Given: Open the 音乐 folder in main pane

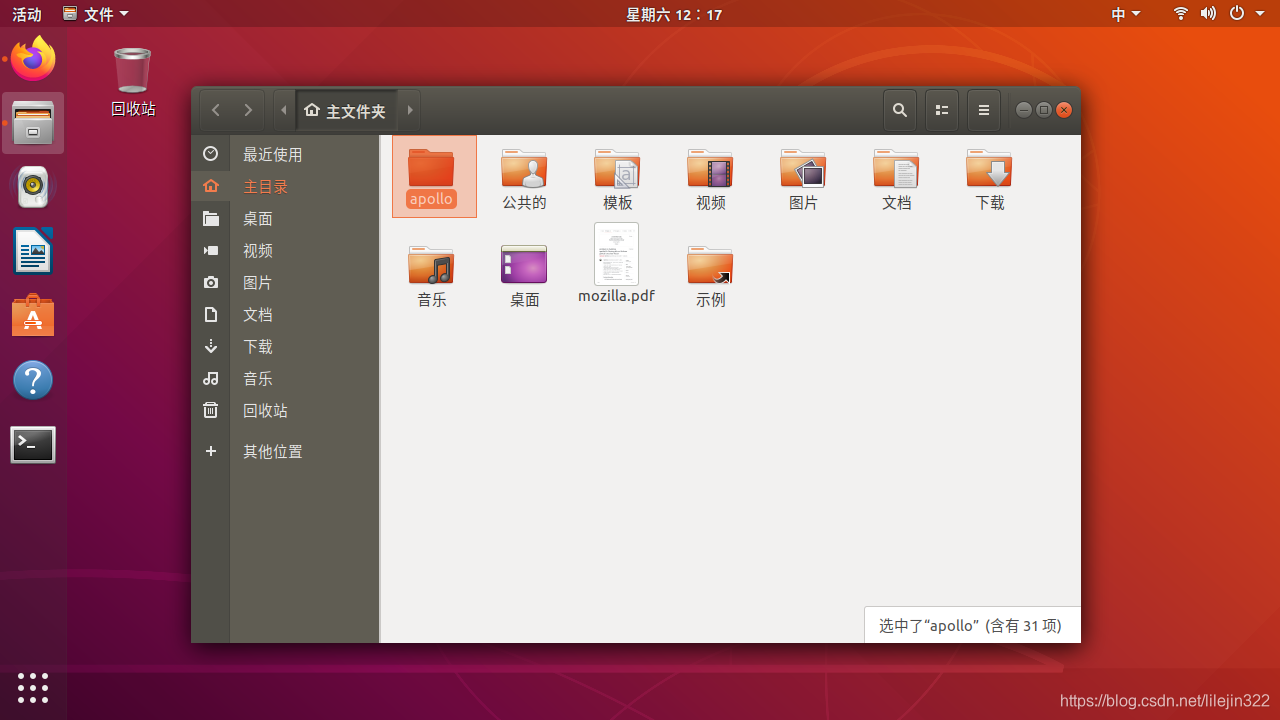Looking at the screenshot, I should [x=431, y=265].
